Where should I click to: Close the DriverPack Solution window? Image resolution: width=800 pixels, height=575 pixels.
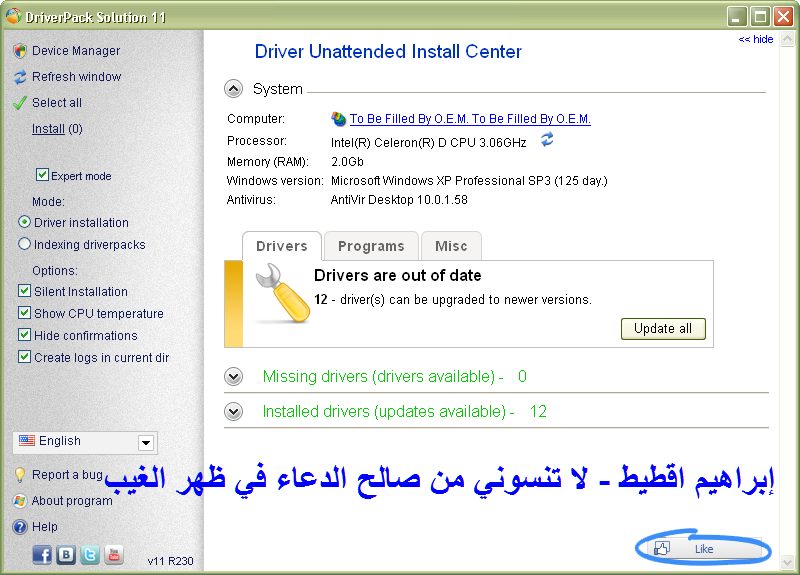783,17
